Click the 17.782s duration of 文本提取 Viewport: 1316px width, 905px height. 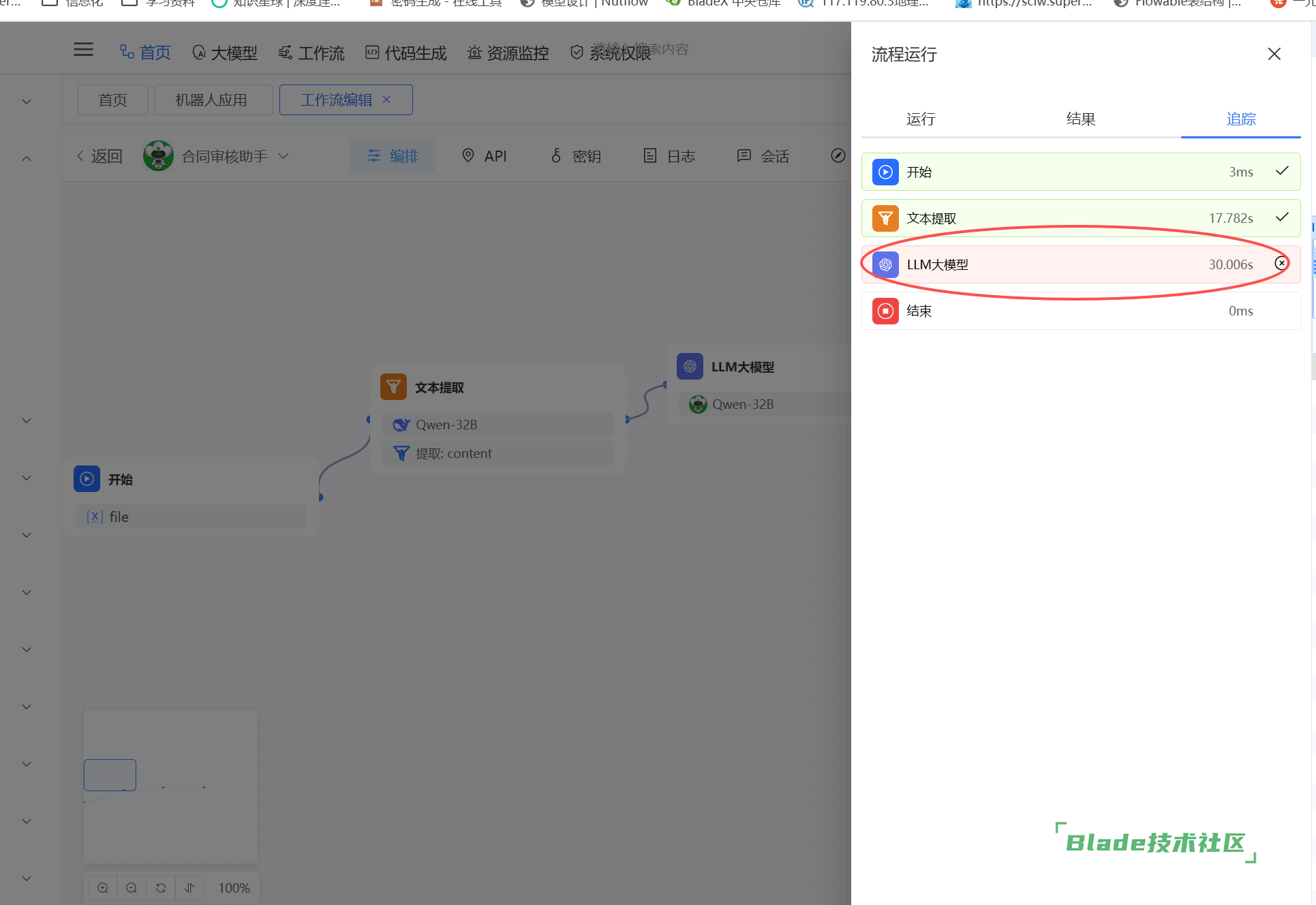click(1231, 218)
